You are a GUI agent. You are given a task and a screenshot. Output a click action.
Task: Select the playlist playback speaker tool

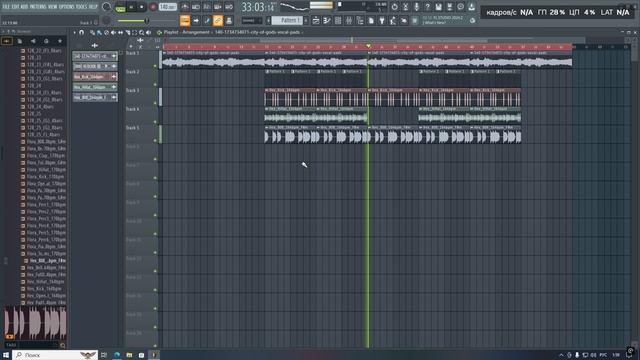coord(149,32)
